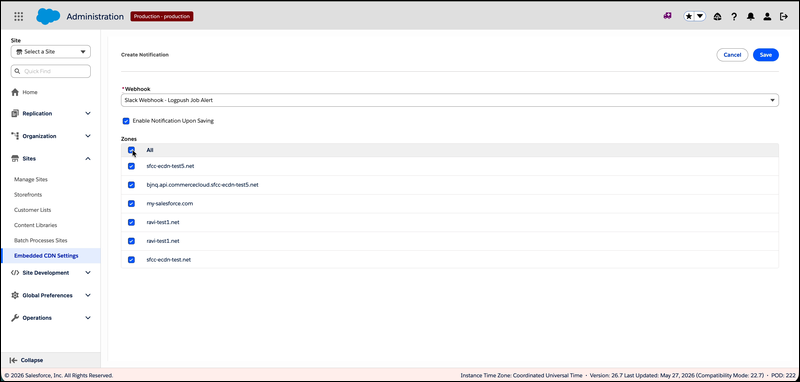The width and height of the screenshot is (800, 382).
Task: Expand the Site Development chevron
Action: click(88, 273)
